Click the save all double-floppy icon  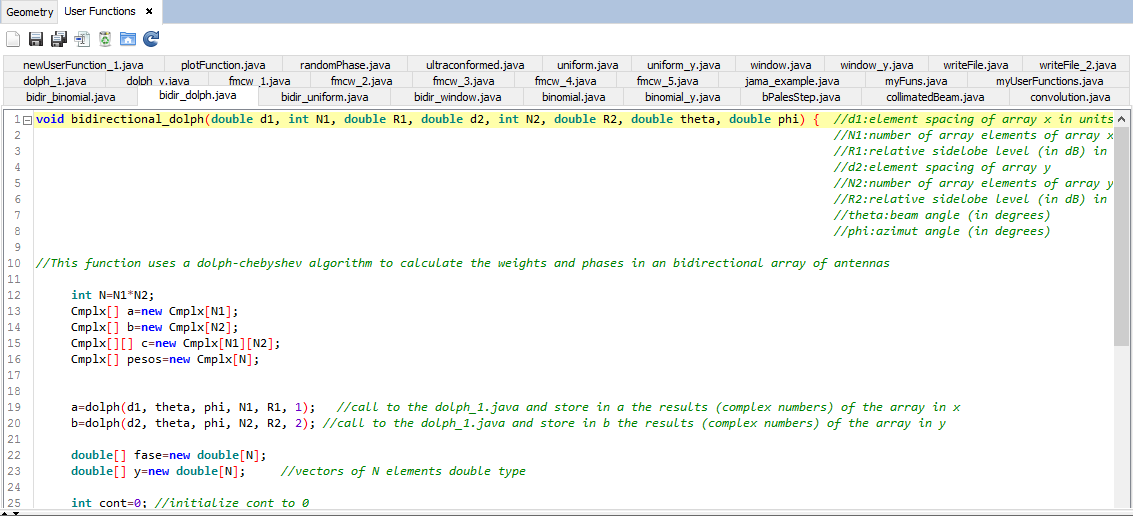[59, 39]
